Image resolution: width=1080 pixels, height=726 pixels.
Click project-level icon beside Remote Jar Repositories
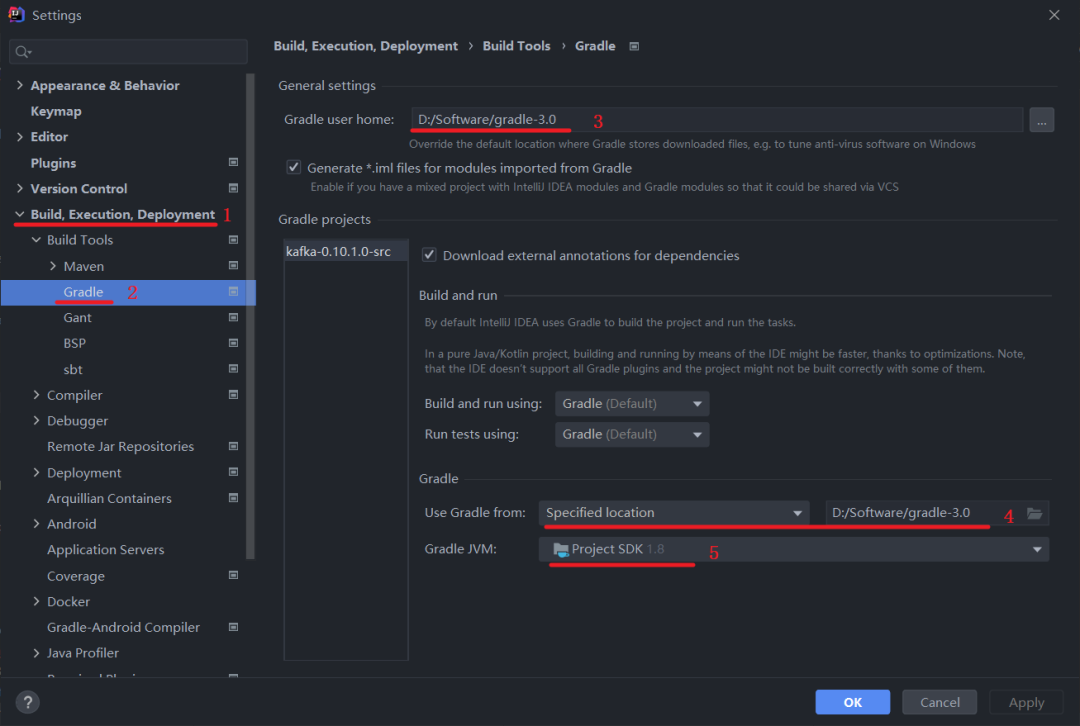click(233, 446)
